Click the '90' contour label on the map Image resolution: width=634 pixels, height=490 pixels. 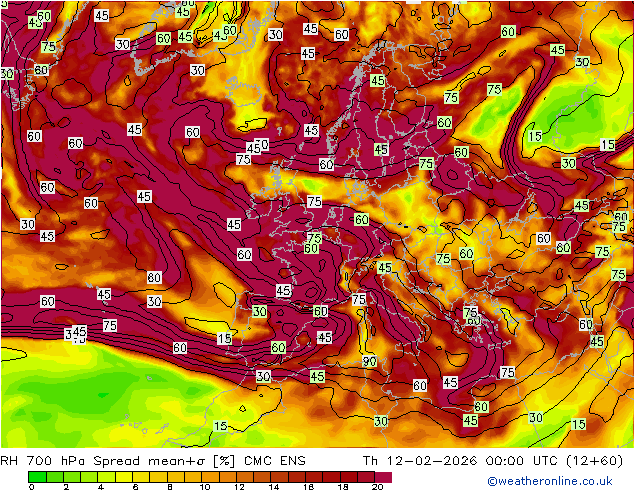pos(369,361)
